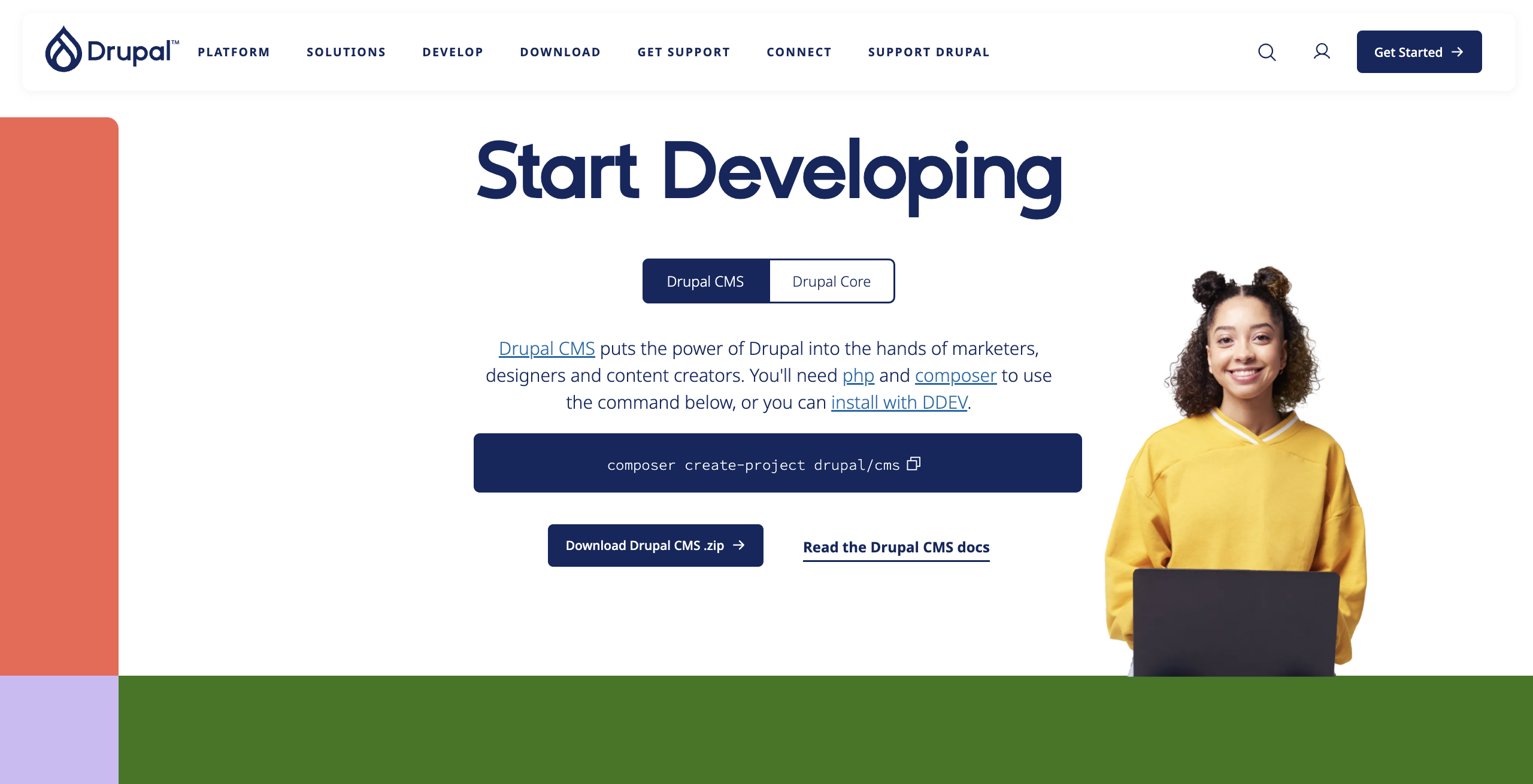Select the GET SUPPORT menu item

tap(683, 52)
